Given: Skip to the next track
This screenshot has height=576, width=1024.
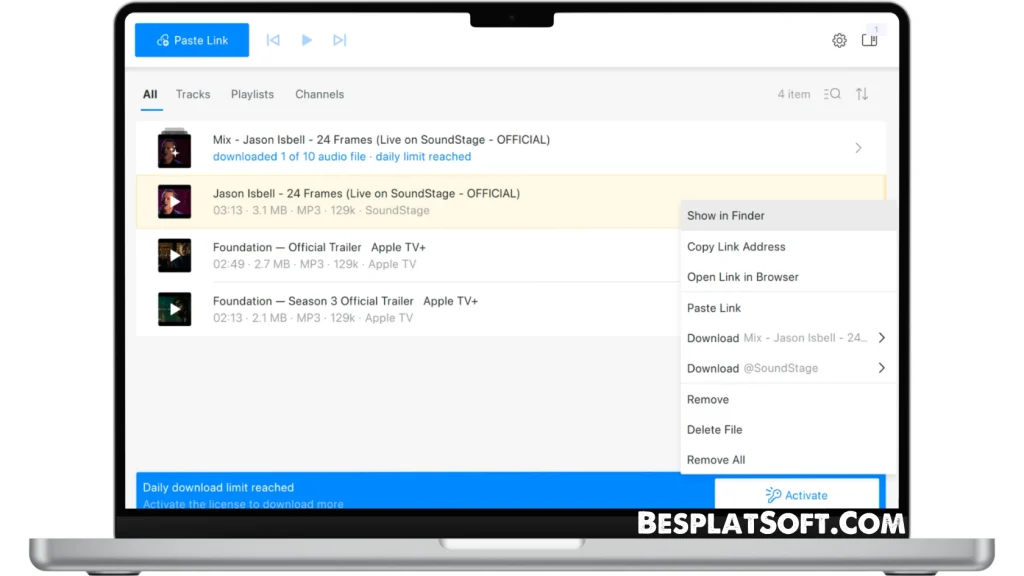Looking at the screenshot, I should pos(340,40).
